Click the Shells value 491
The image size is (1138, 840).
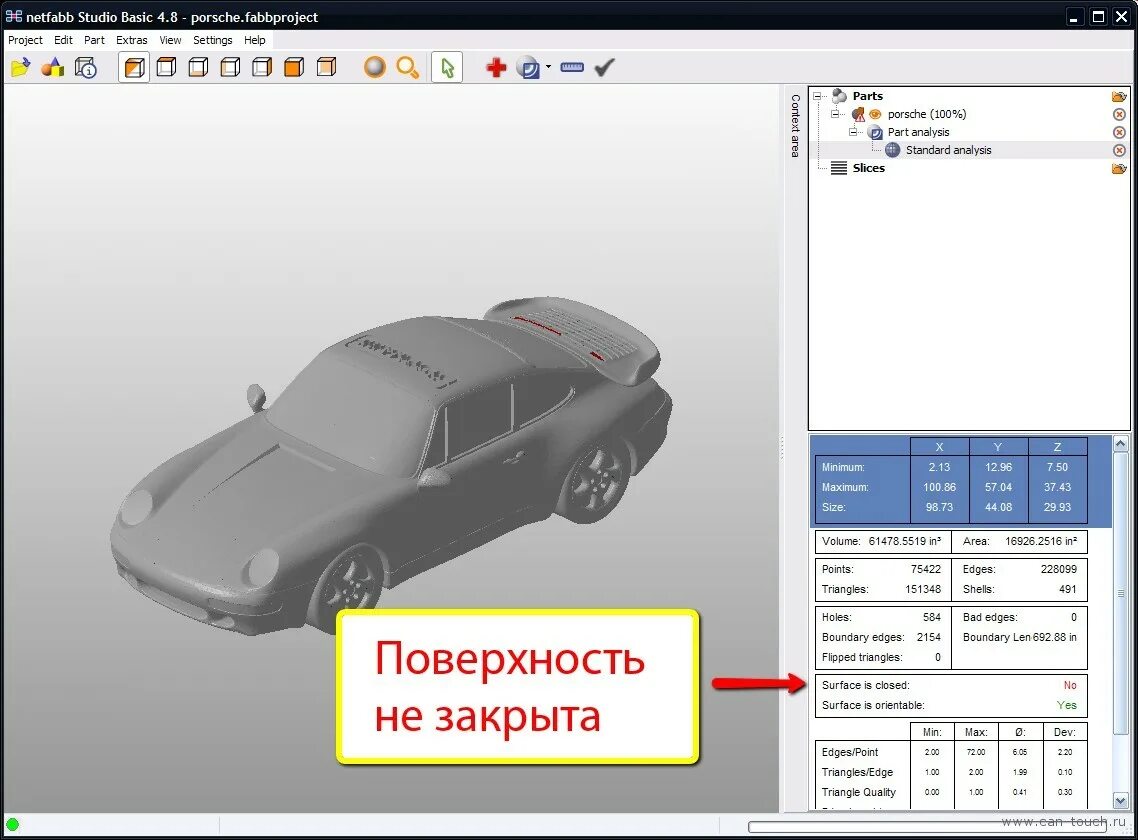click(1068, 589)
